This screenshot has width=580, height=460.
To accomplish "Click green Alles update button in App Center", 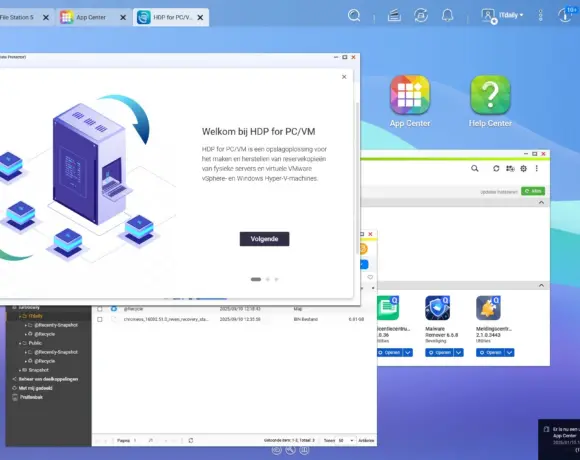I will (x=533, y=191).
